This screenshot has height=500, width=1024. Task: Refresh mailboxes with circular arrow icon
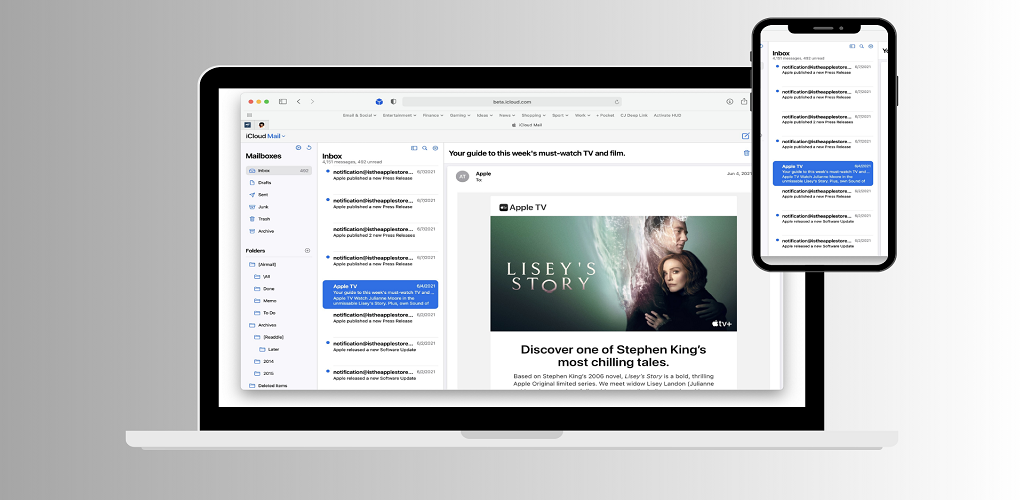point(309,148)
